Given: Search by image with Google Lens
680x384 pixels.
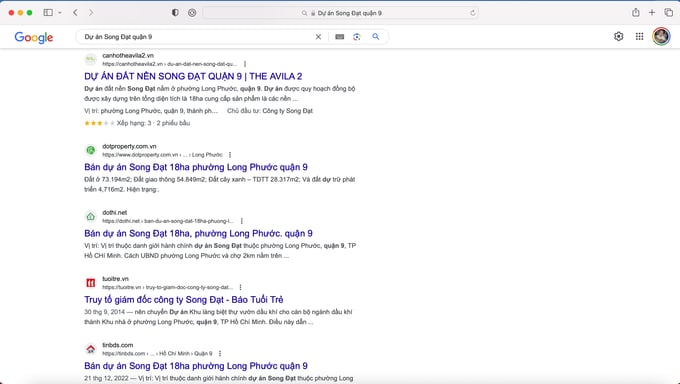Looking at the screenshot, I should pyautogui.click(x=357, y=37).
